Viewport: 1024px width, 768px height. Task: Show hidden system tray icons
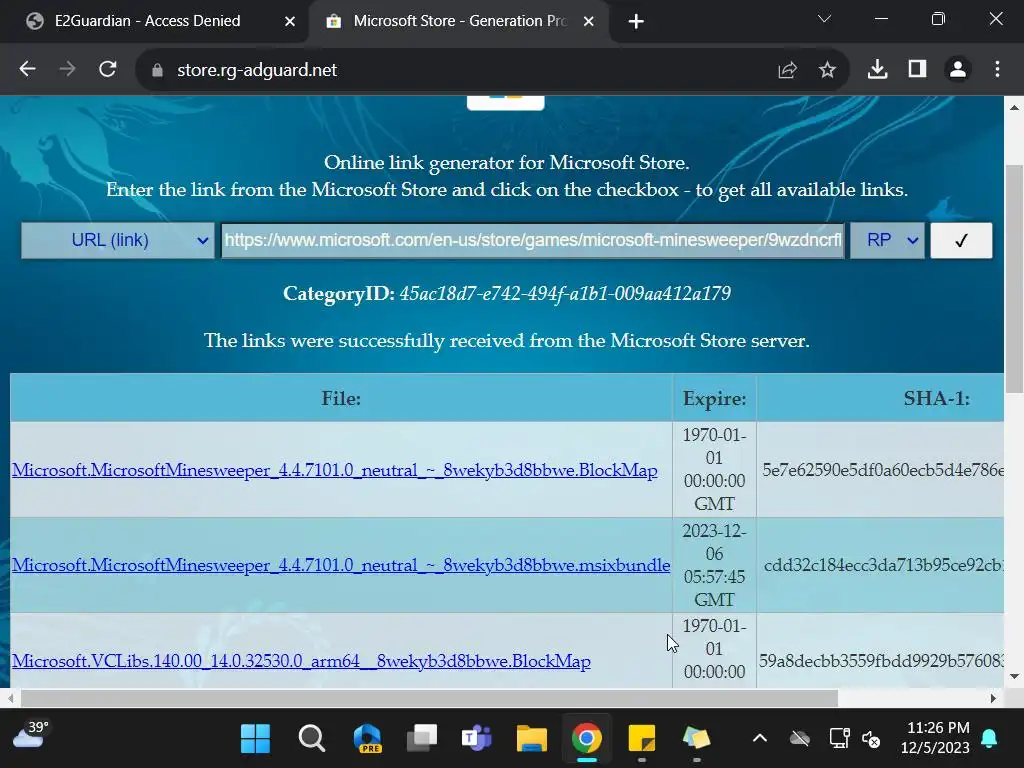point(760,739)
